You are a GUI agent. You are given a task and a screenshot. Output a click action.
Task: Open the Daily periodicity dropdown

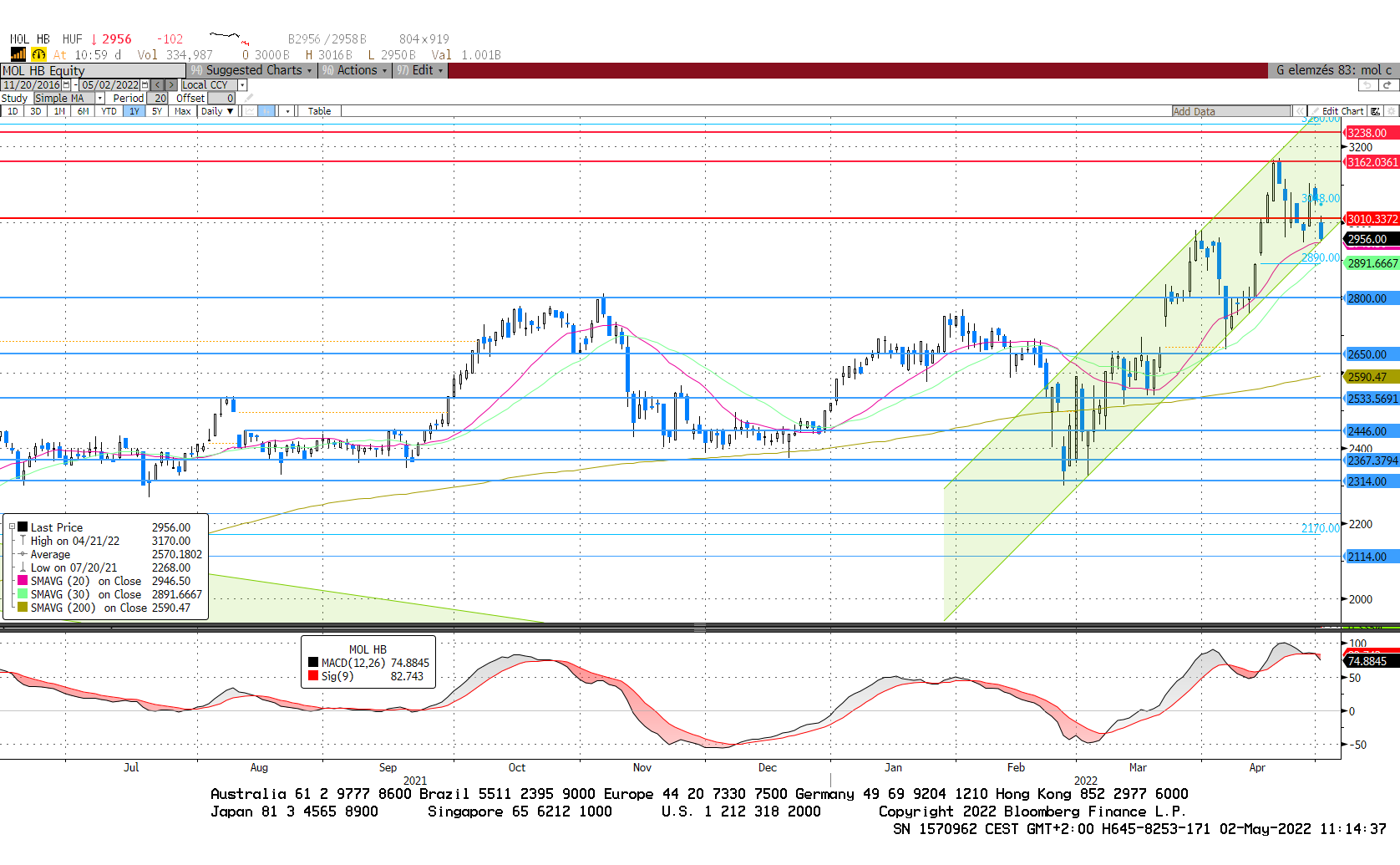pyautogui.click(x=217, y=111)
